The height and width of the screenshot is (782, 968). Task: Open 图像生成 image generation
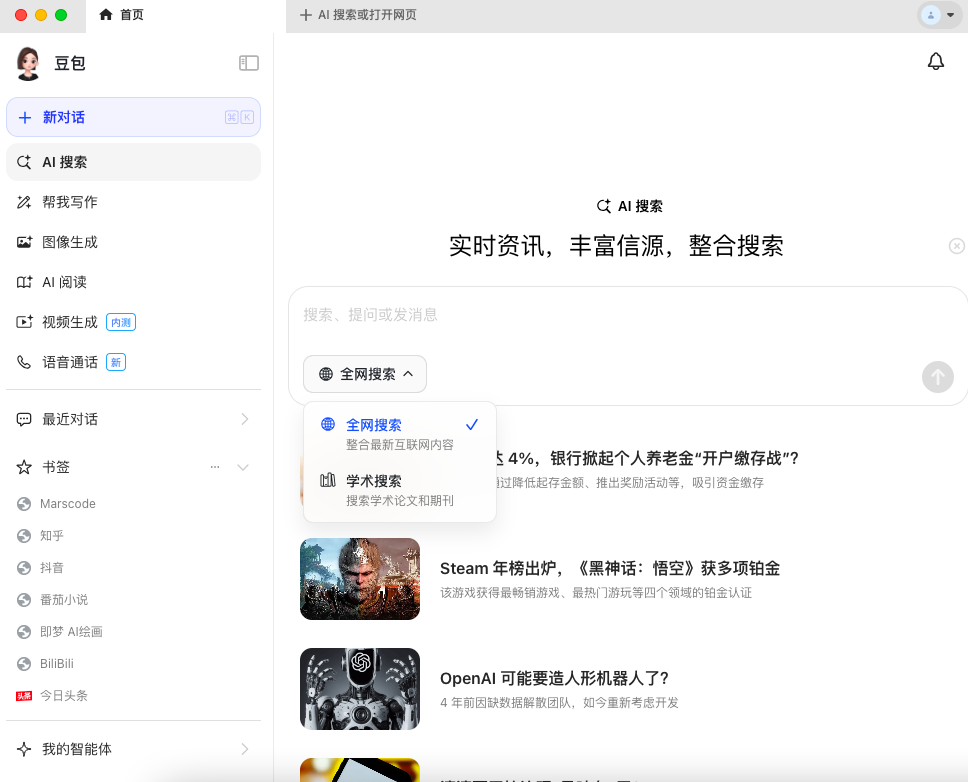coord(133,242)
